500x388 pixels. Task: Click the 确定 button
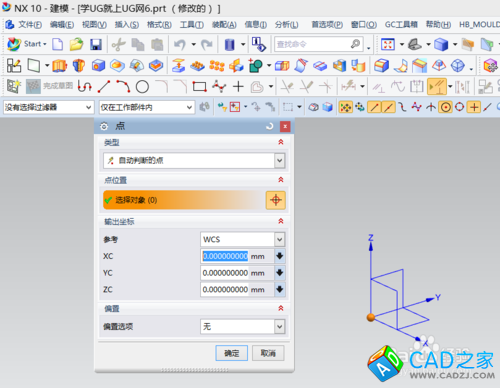click(232, 353)
